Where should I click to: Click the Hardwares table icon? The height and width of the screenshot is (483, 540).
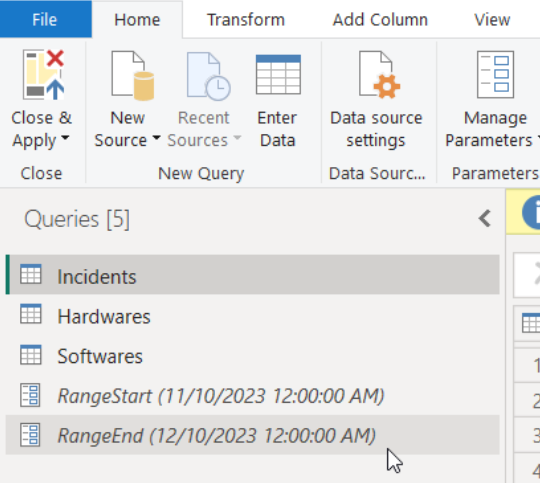pyautogui.click(x=31, y=314)
